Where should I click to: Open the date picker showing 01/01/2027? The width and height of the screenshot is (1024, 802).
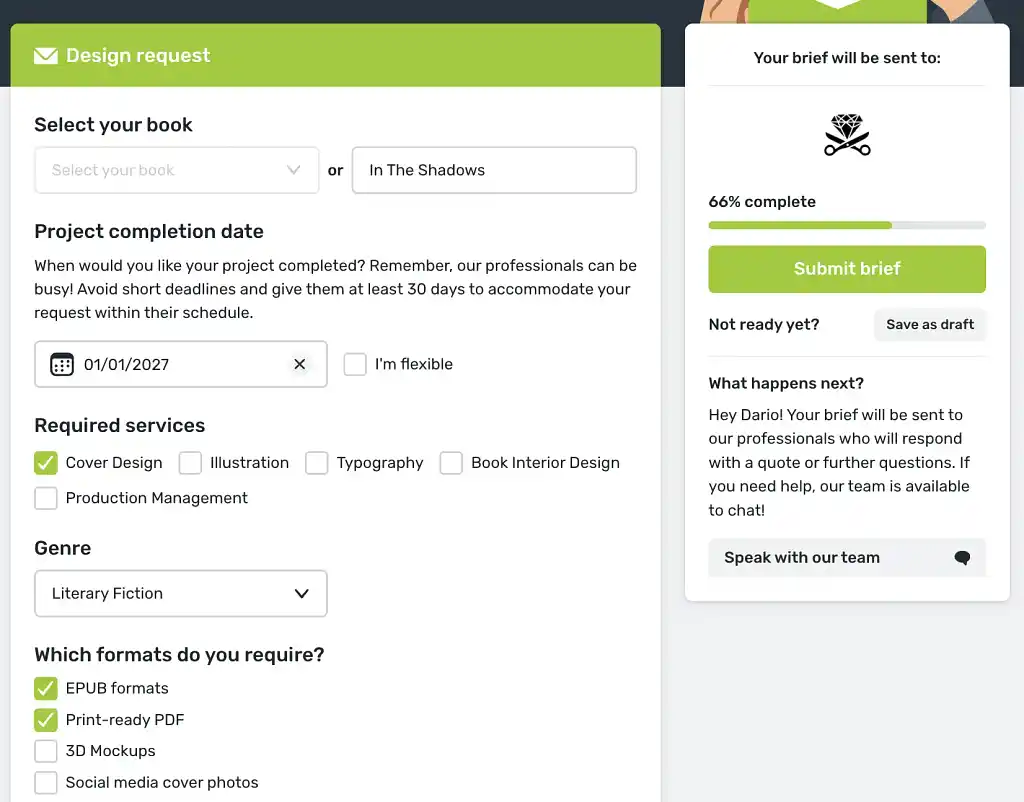[x=180, y=364]
